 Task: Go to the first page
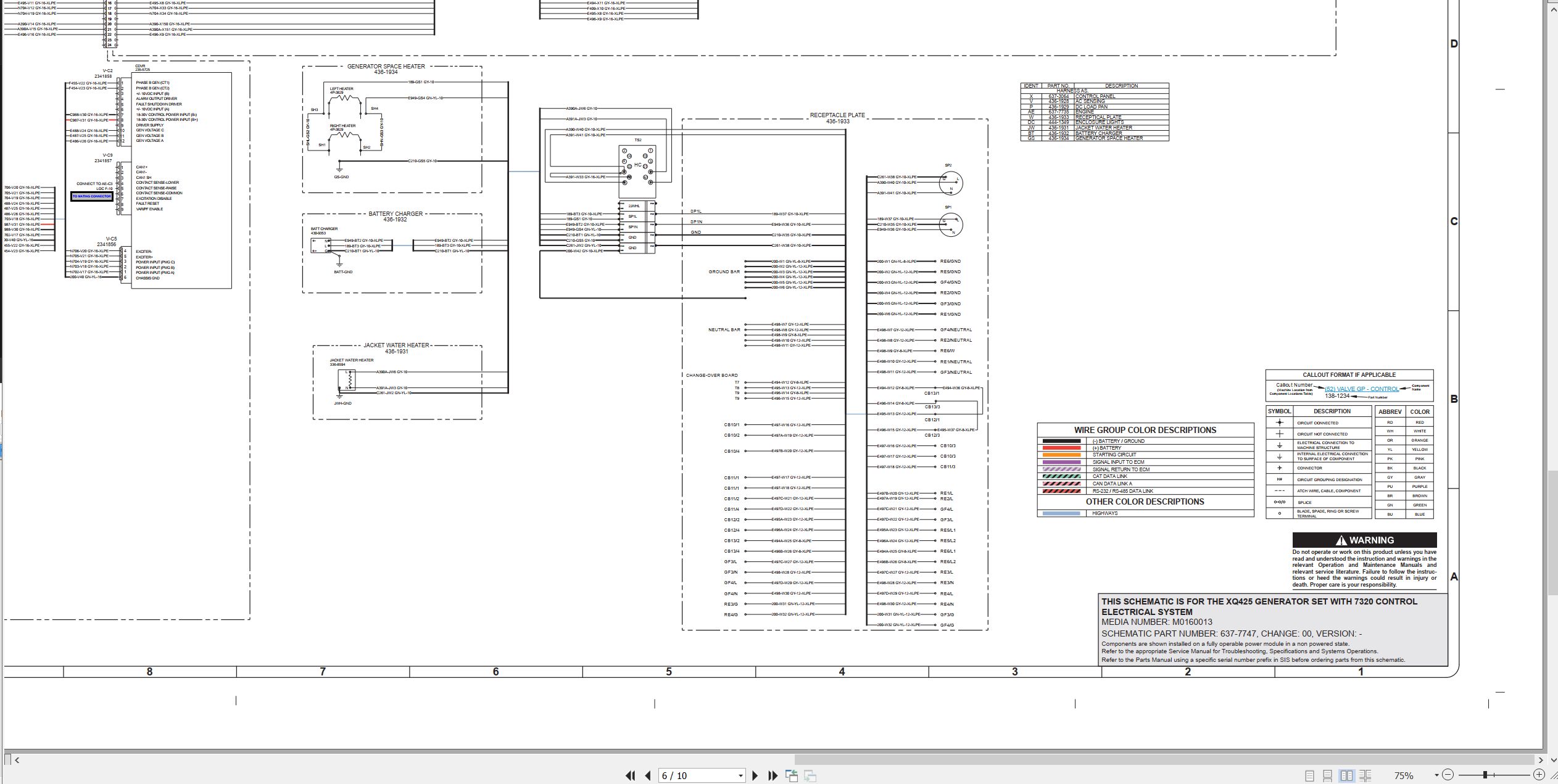click(x=630, y=775)
